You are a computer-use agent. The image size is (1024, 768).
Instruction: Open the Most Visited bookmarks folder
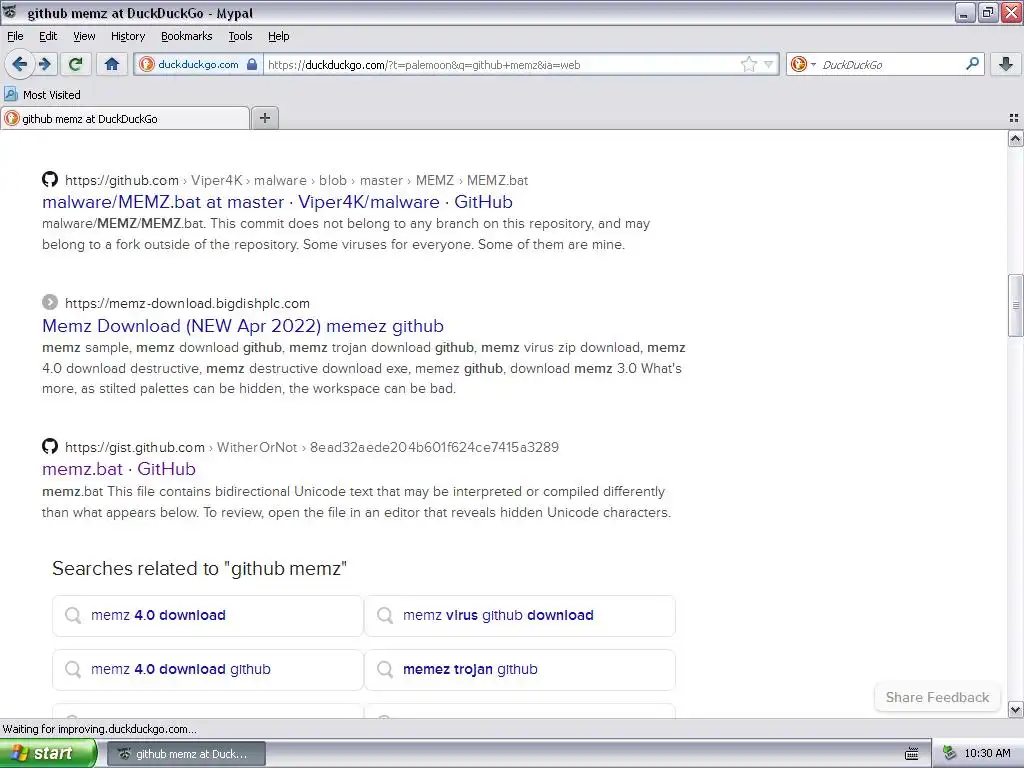click(42, 95)
